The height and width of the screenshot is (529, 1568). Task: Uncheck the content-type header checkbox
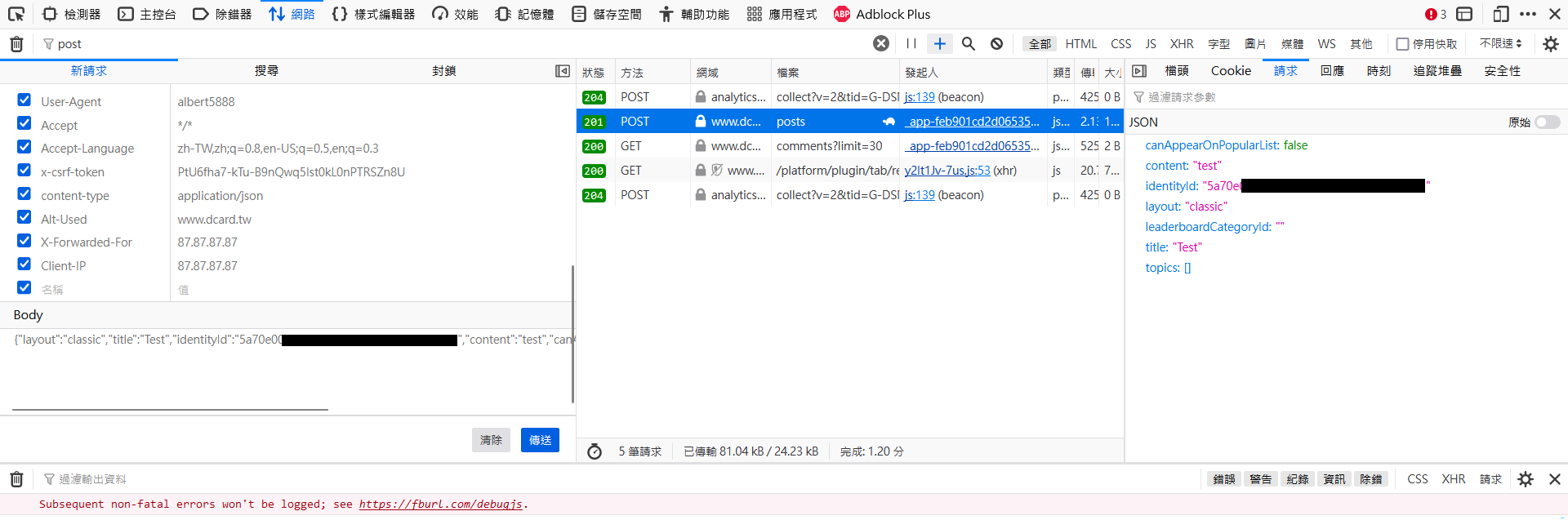coord(24,194)
